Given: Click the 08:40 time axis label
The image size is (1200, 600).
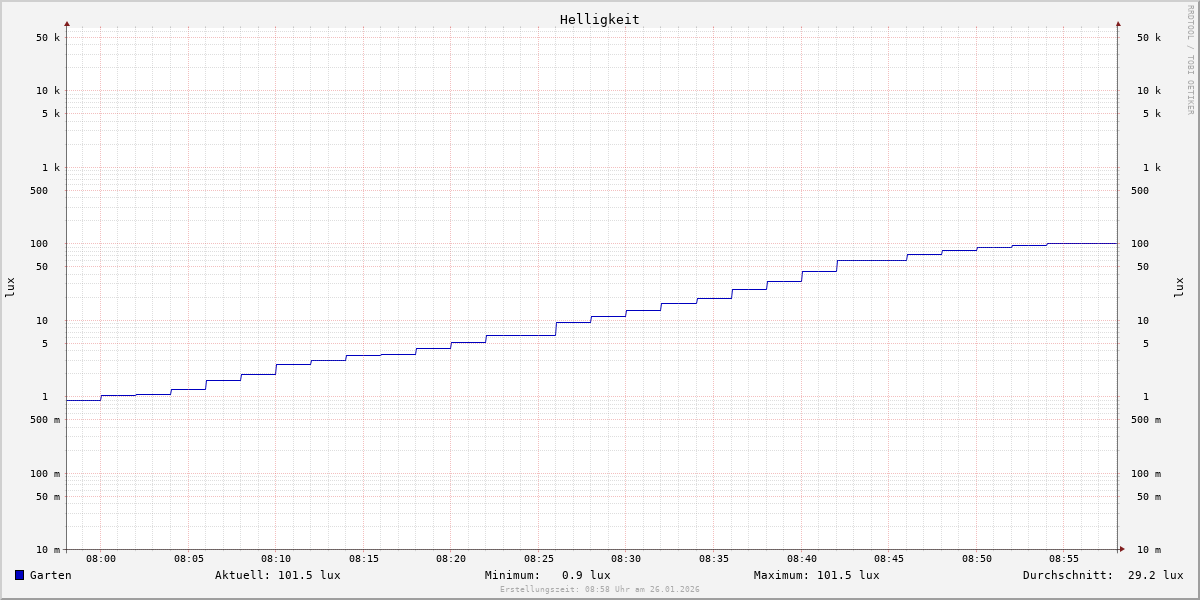Looking at the screenshot, I should click(x=801, y=559).
